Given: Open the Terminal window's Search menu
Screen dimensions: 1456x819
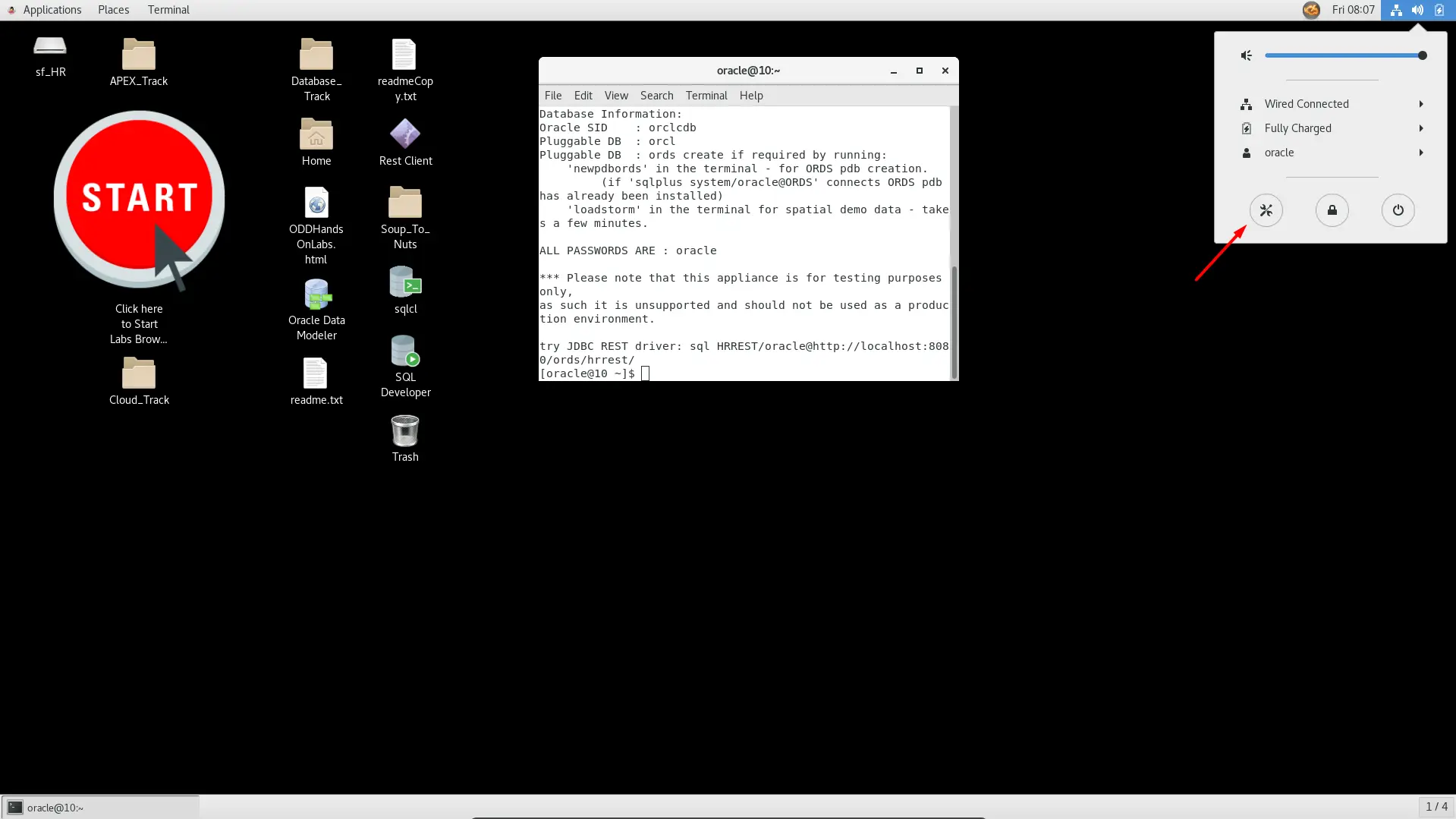Looking at the screenshot, I should [656, 96].
